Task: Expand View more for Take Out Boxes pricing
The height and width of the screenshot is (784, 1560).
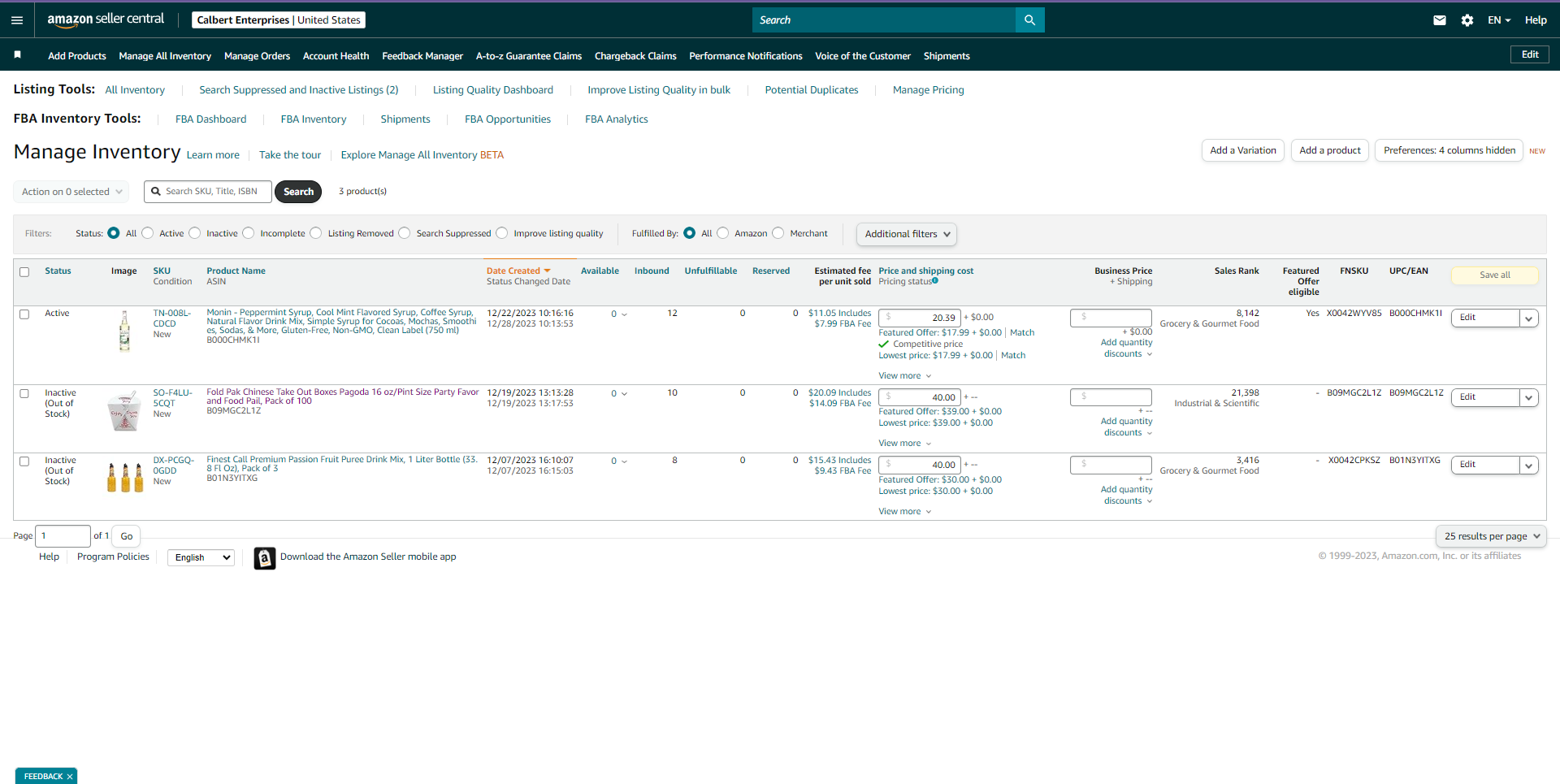Action: (905, 444)
